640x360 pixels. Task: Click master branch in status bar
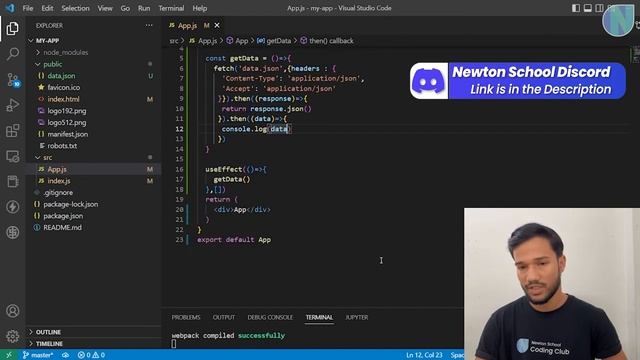(38, 355)
